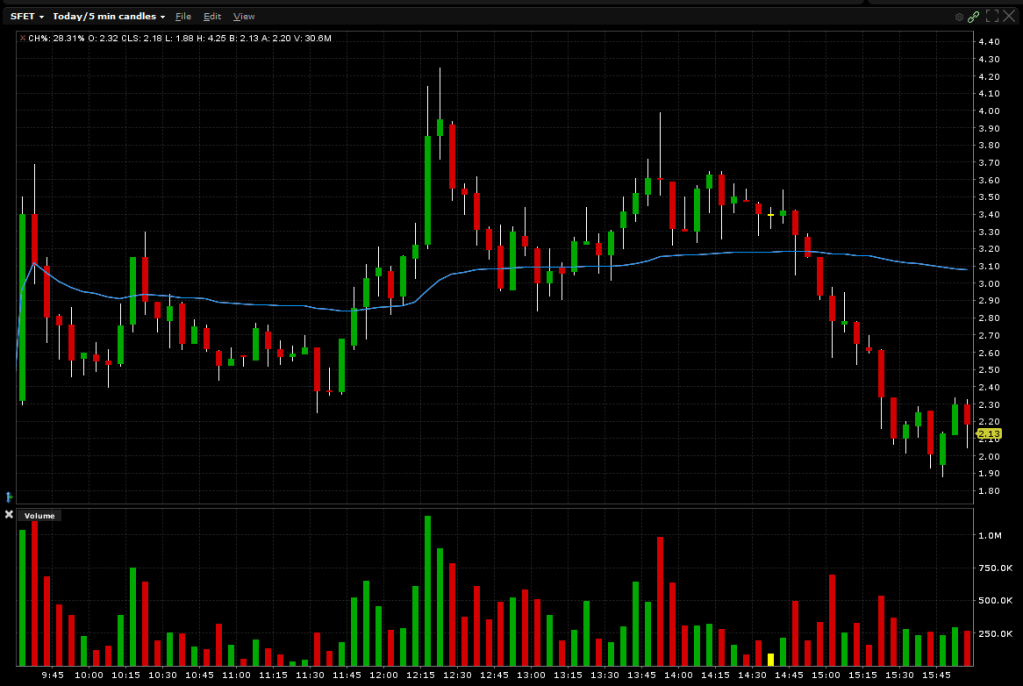This screenshot has height=686, width=1023.
Task: Click the green chain link icon
Action: coord(973,16)
